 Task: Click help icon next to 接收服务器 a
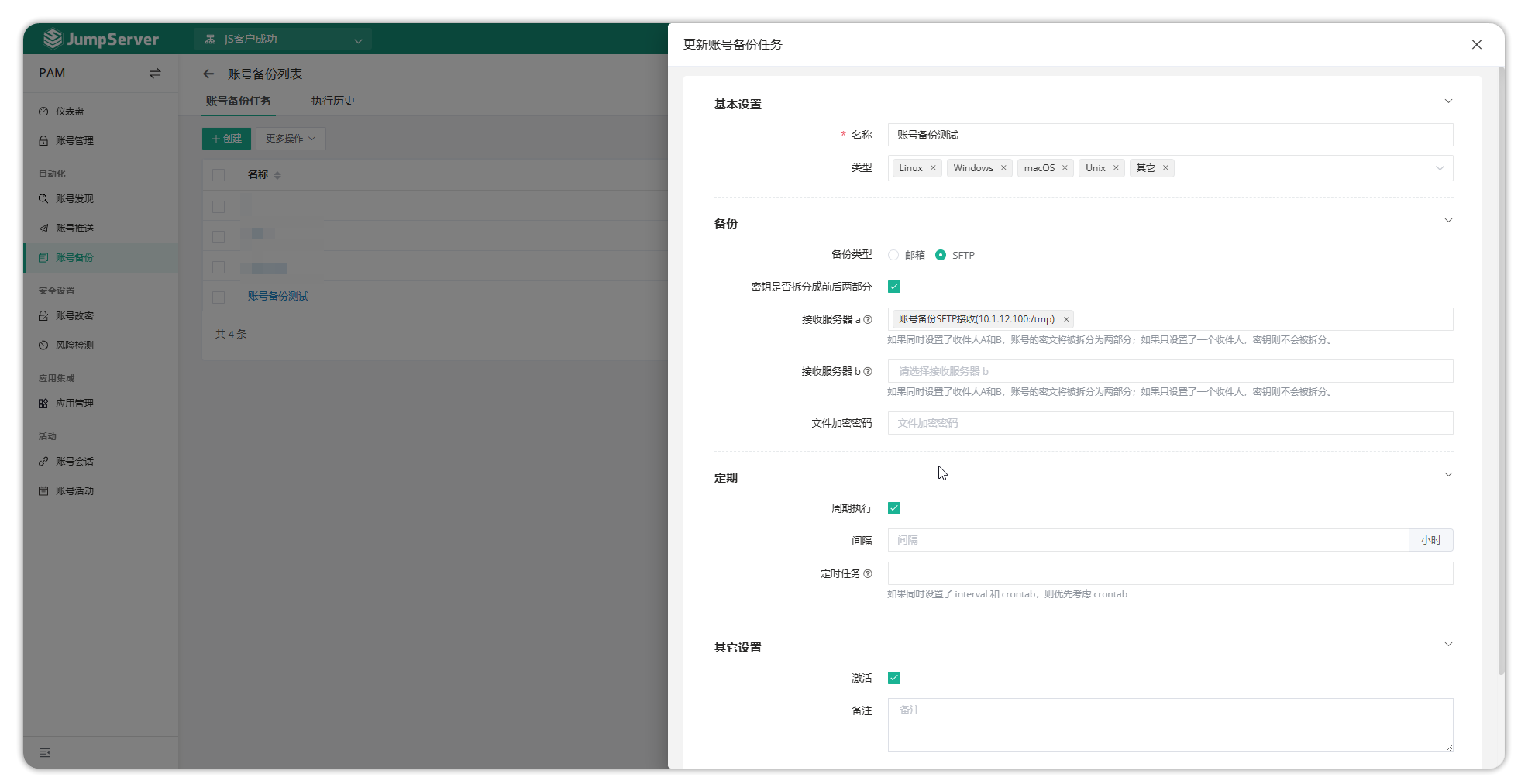coord(868,319)
